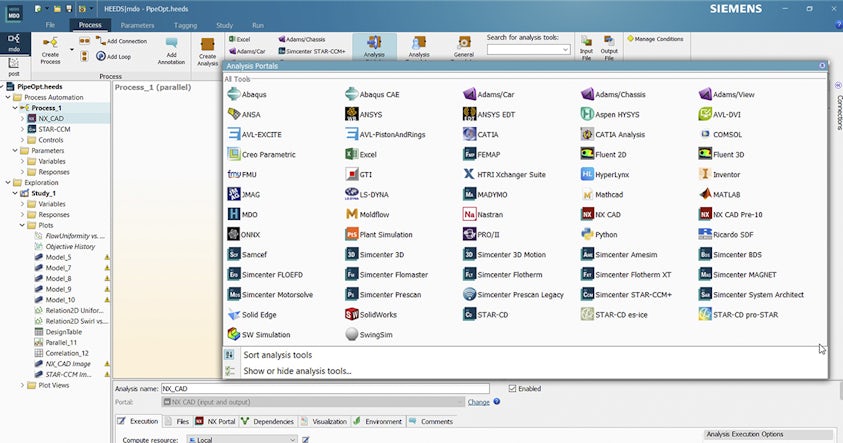The image size is (843, 443).
Task: Click the Output File button
Action: 609,47
